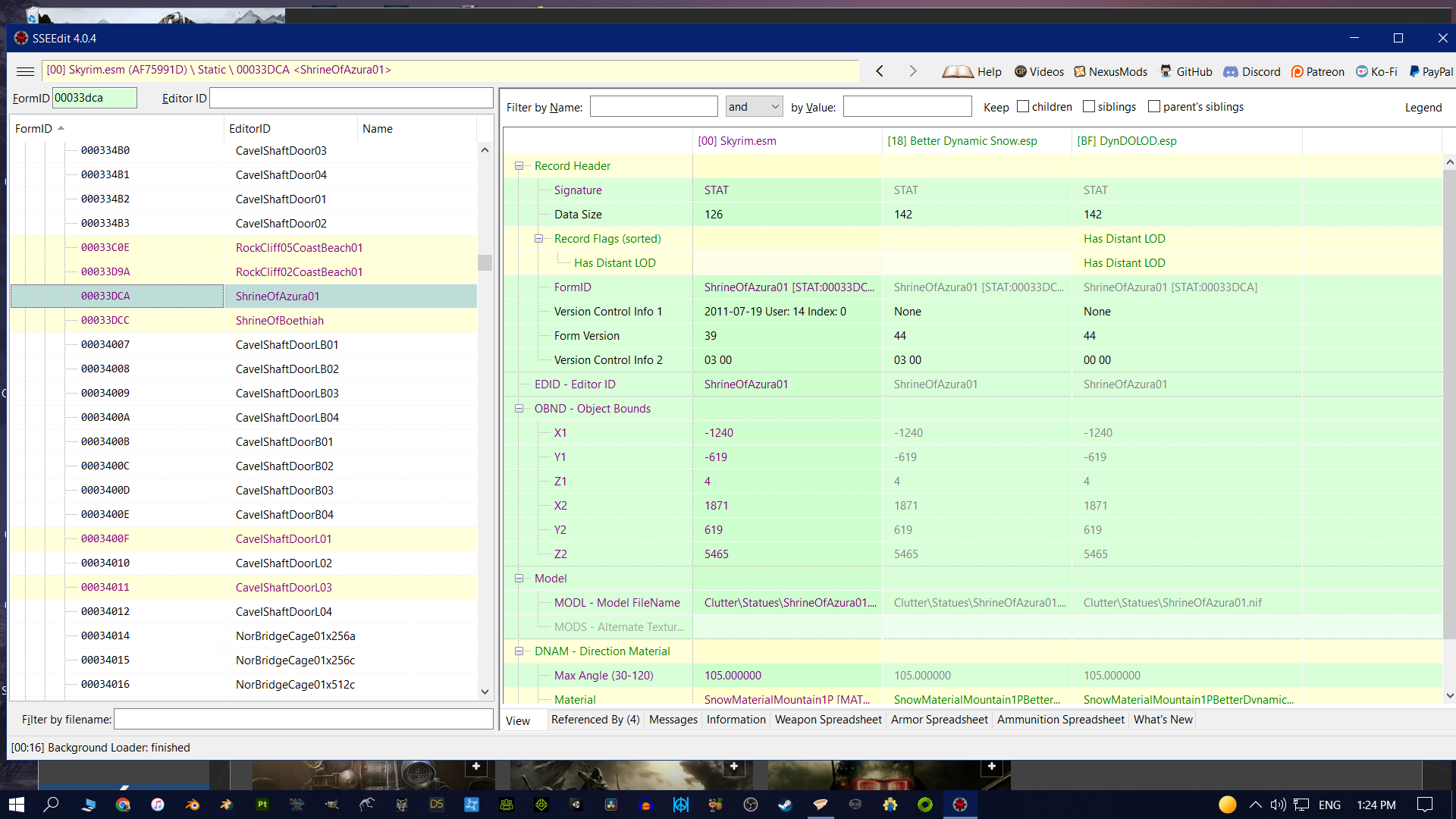Toggle the Keep children checkbox
This screenshot has width=1456, height=819.
pos(1024,107)
